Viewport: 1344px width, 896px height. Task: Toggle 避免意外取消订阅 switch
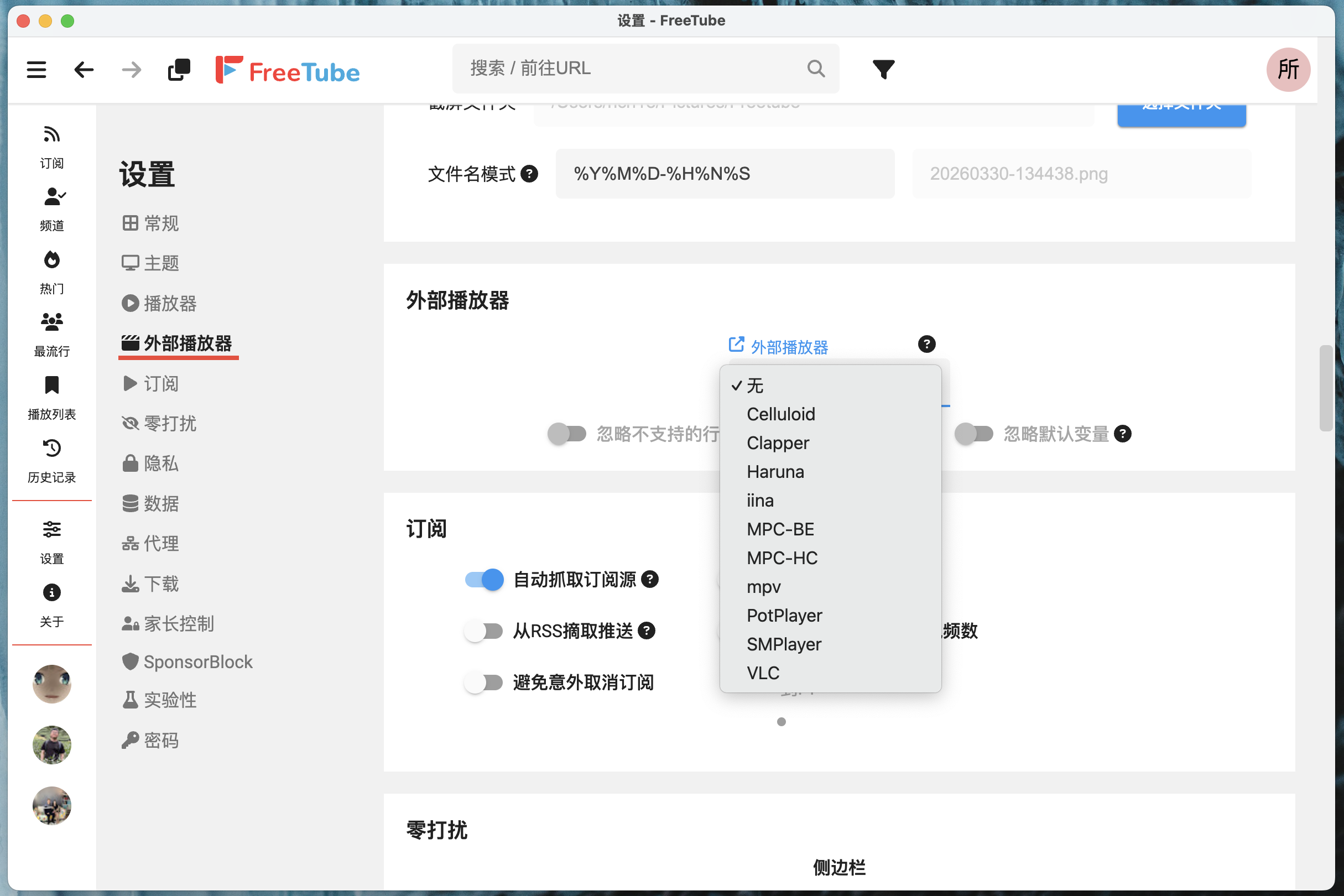484,683
